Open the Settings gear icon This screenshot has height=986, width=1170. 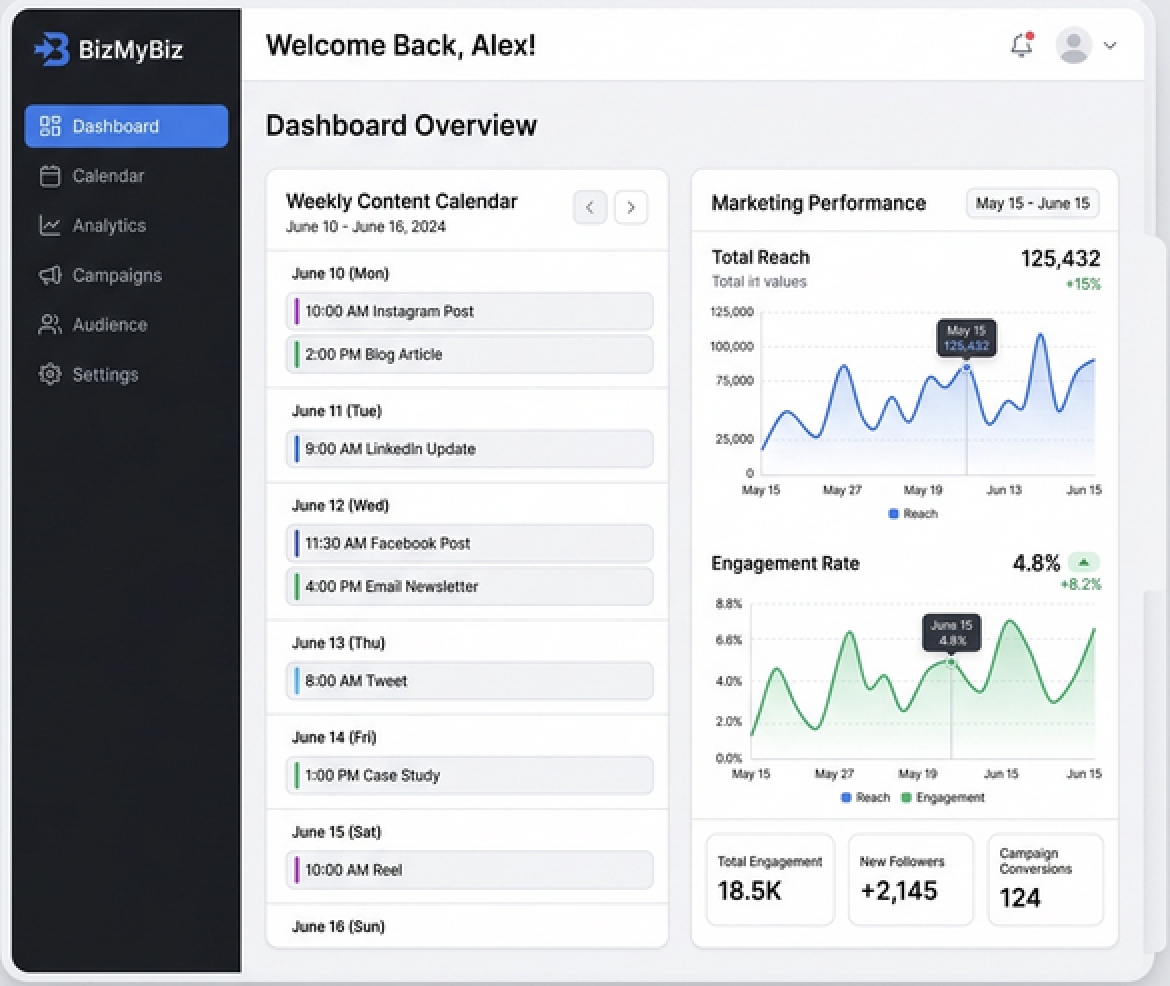pos(50,374)
